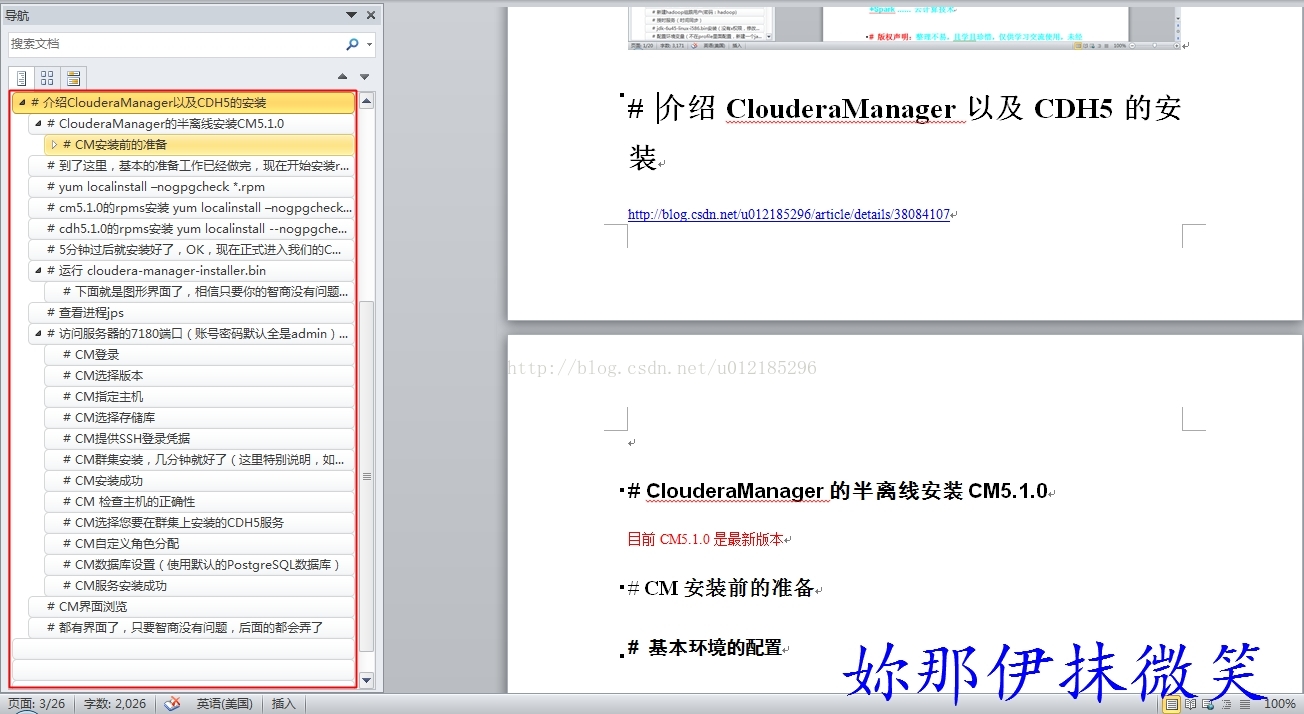Select heading 查看进程jps

point(191,313)
